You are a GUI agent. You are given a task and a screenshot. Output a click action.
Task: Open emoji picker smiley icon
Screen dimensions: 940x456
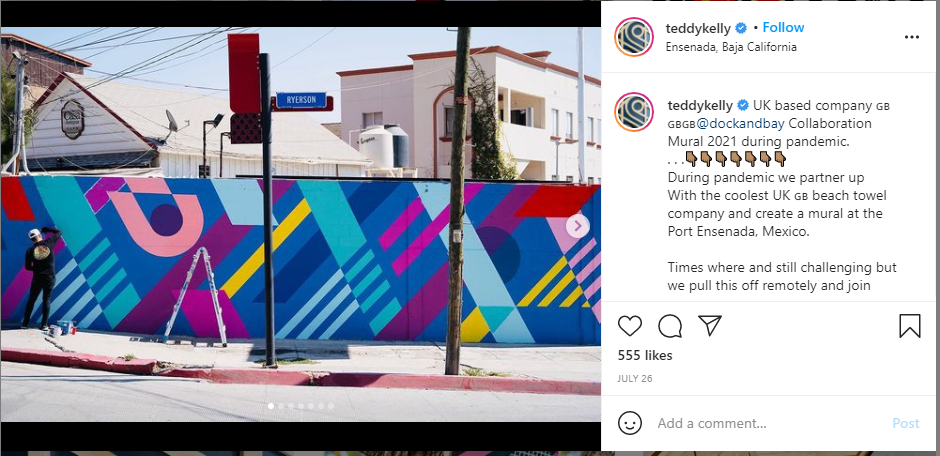629,424
